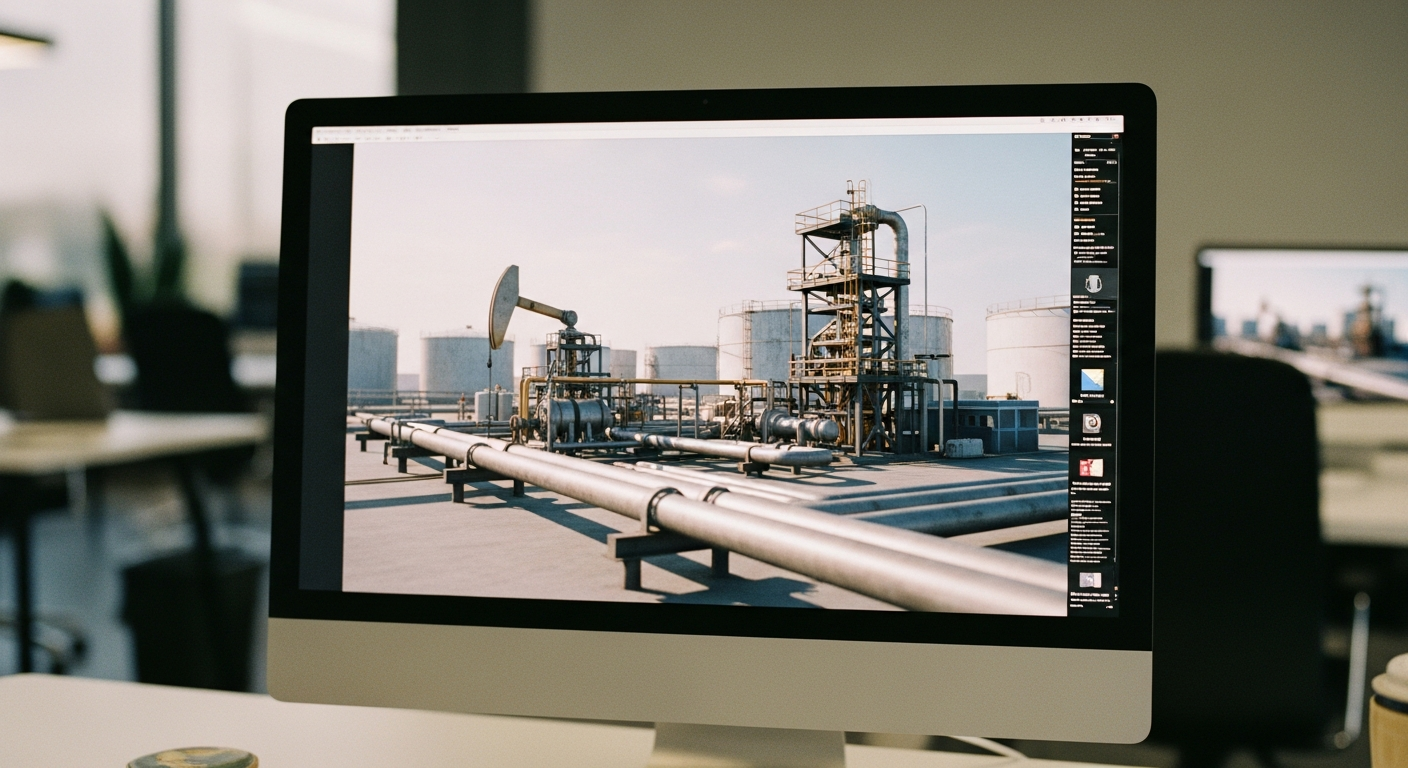Click the round knob beside the blue swatch row

[x=1112, y=401]
